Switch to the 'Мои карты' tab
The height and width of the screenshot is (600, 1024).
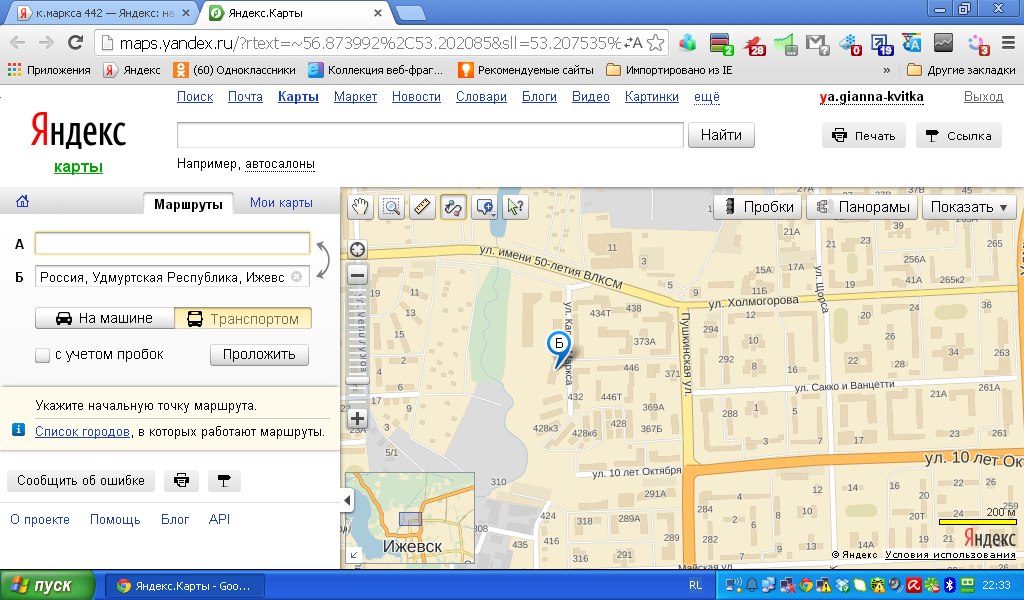click(281, 202)
